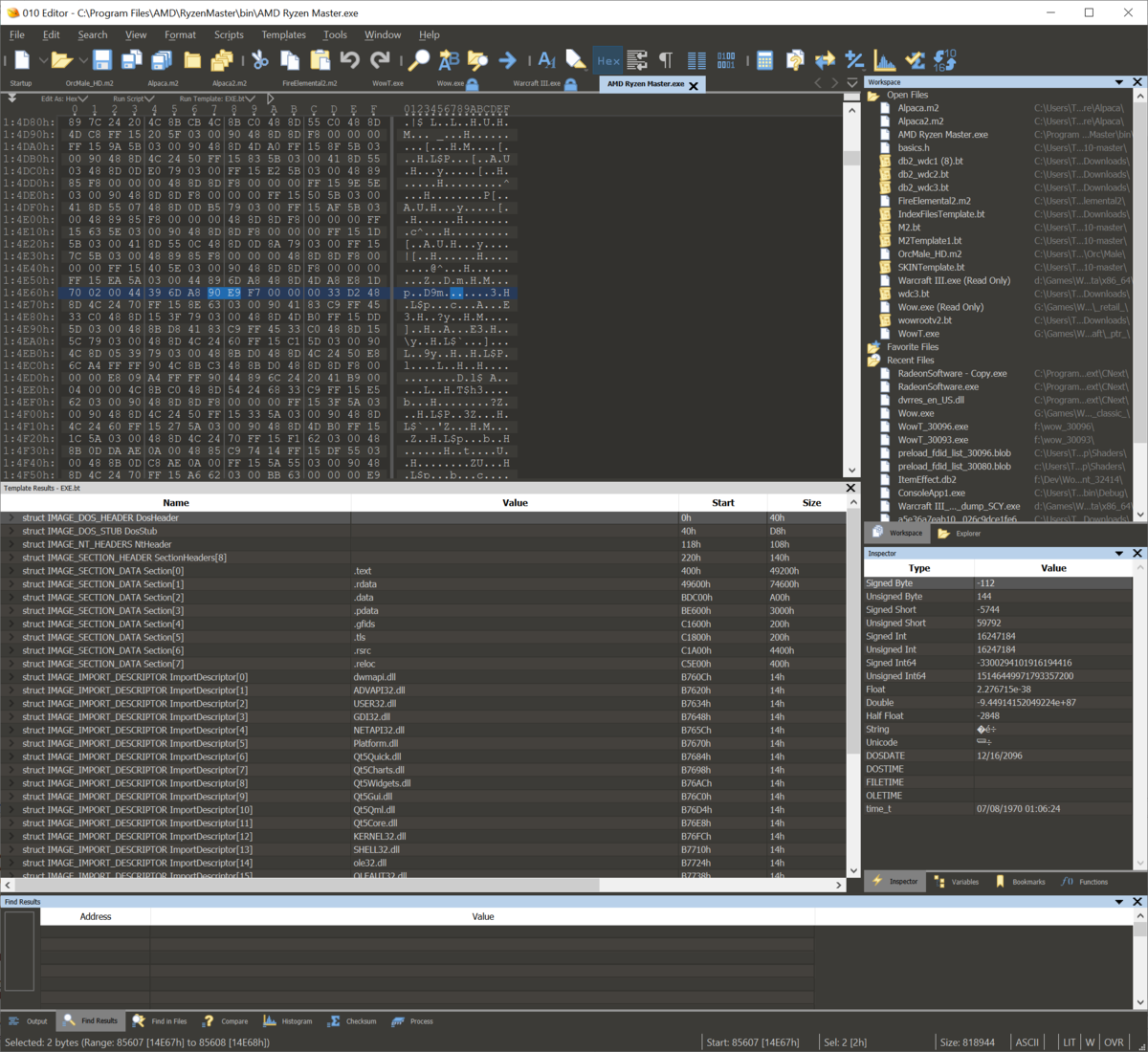
Task: Click the Unsigned Int value in Inspector
Action: point(1053,649)
